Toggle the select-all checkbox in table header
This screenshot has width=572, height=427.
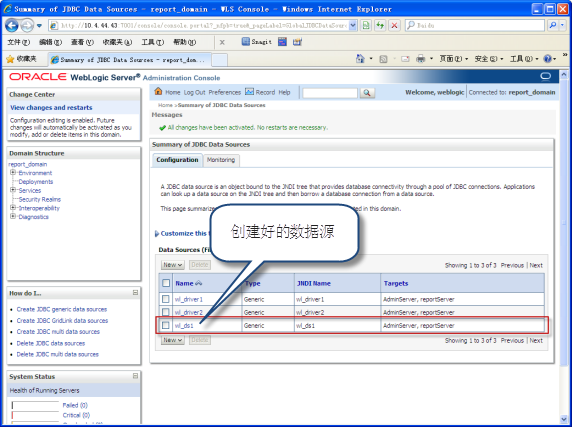tap(166, 283)
